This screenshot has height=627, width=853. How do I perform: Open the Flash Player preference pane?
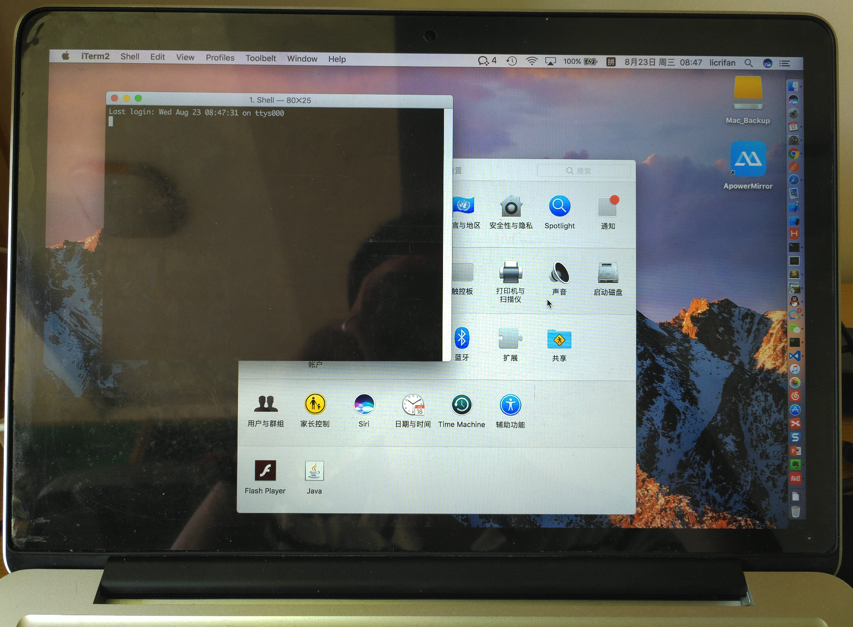pyautogui.click(x=265, y=477)
